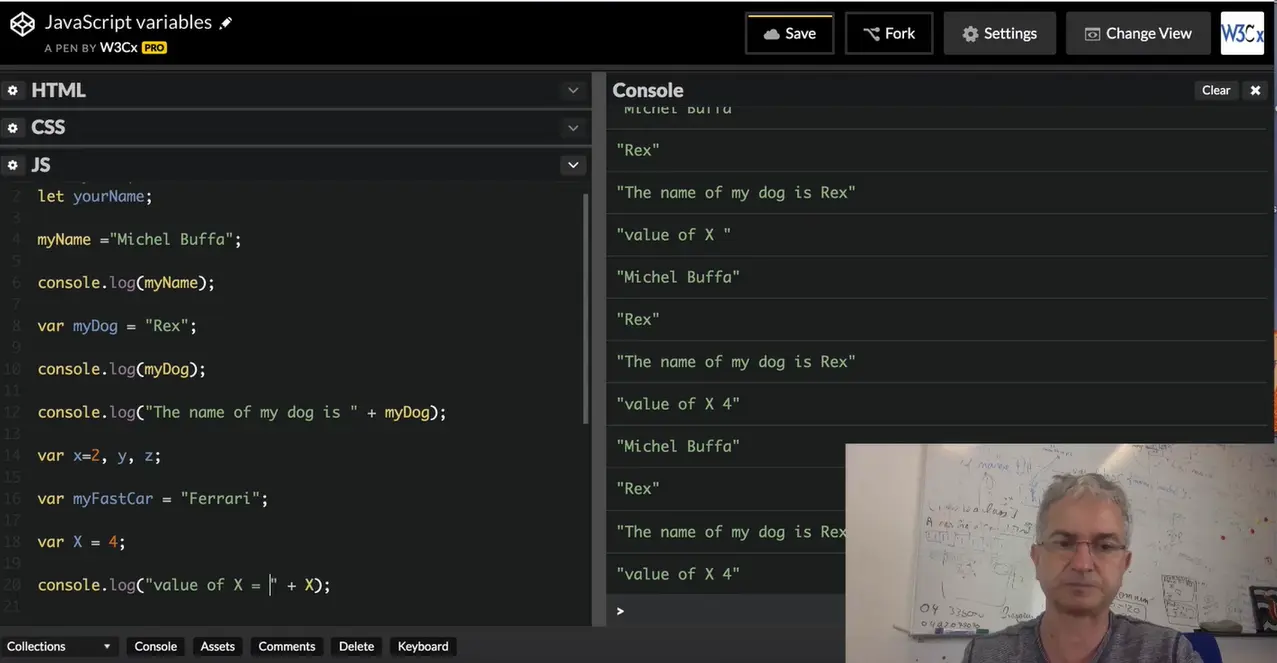This screenshot has width=1277, height=663.
Task: Click the PRO badge
Action: coord(154,47)
